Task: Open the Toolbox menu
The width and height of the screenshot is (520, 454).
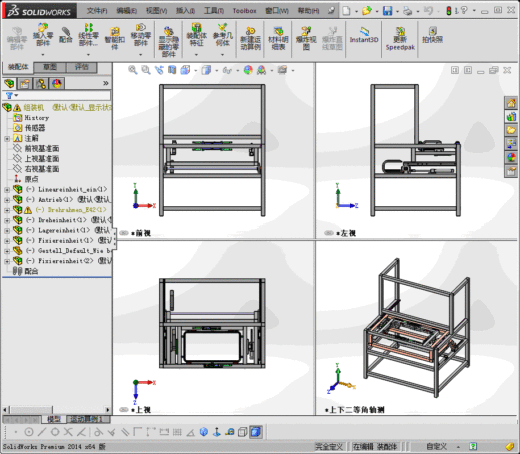Action: click(x=244, y=11)
